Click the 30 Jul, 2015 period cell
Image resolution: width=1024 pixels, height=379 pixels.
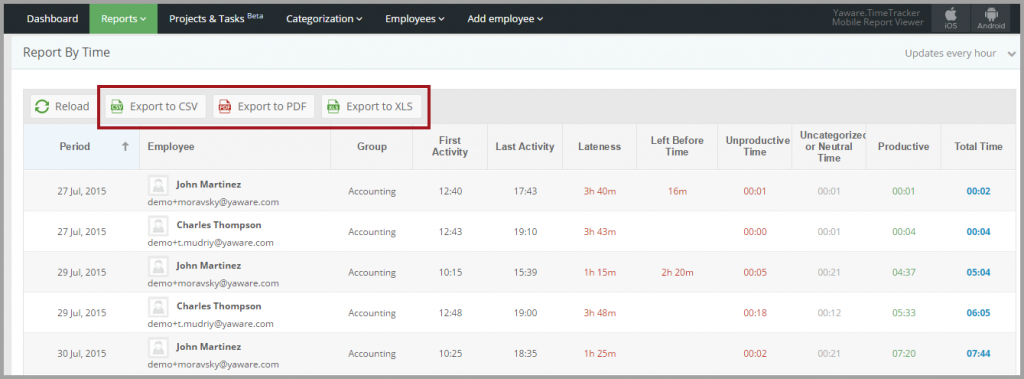pos(82,354)
